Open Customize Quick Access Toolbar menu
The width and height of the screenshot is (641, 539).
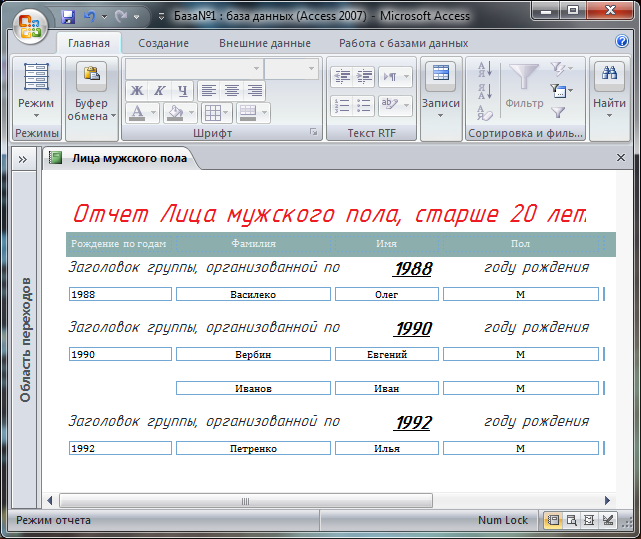[x=161, y=17]
